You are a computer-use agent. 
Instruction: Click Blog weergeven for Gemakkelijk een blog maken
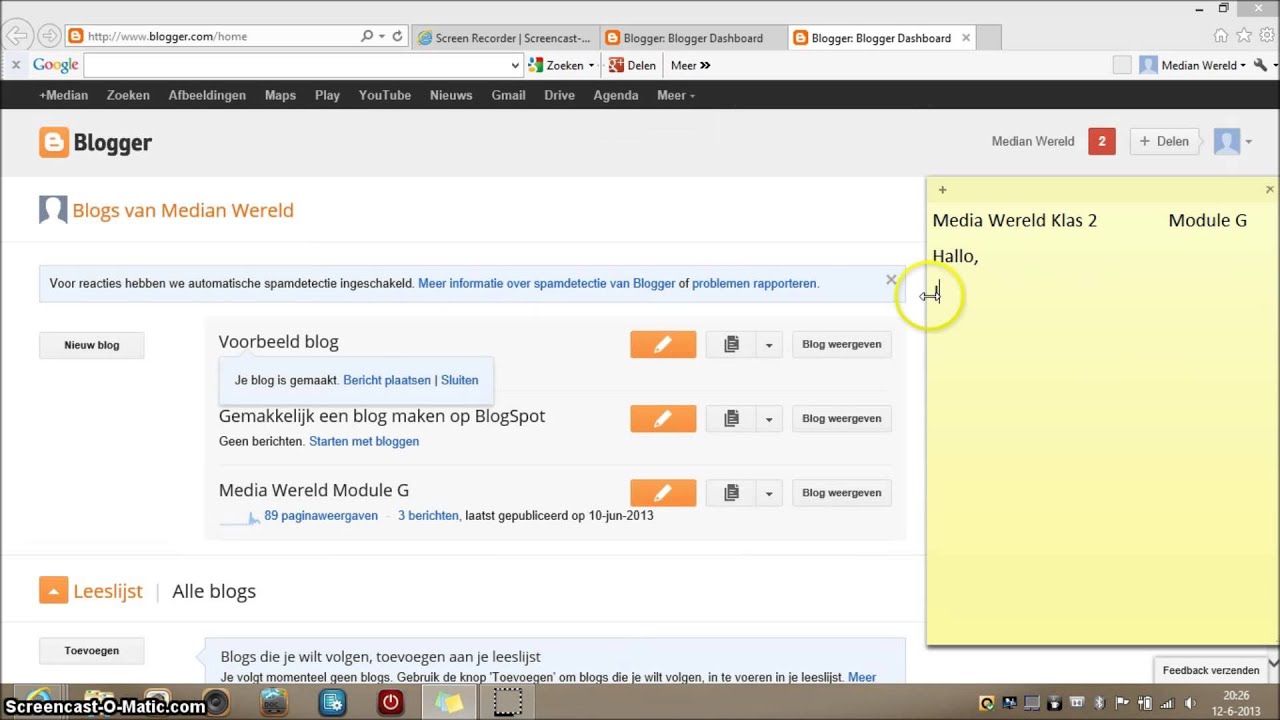841,418
